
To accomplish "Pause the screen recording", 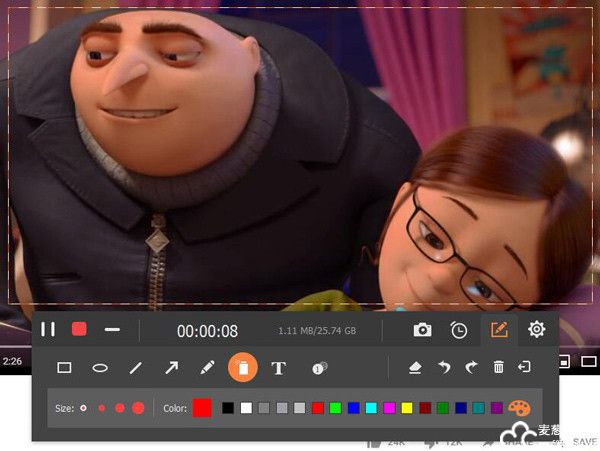I will coord(48,329).
